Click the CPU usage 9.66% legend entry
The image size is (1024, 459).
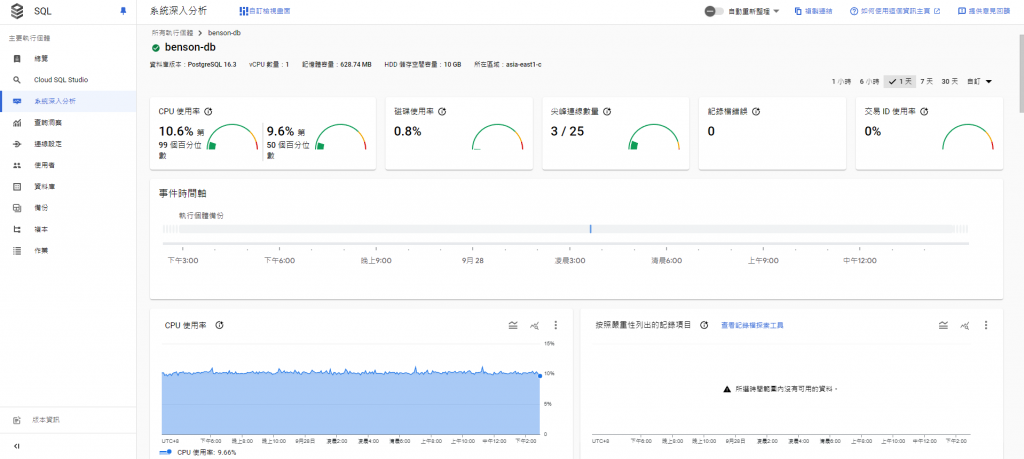pos(199,452)
